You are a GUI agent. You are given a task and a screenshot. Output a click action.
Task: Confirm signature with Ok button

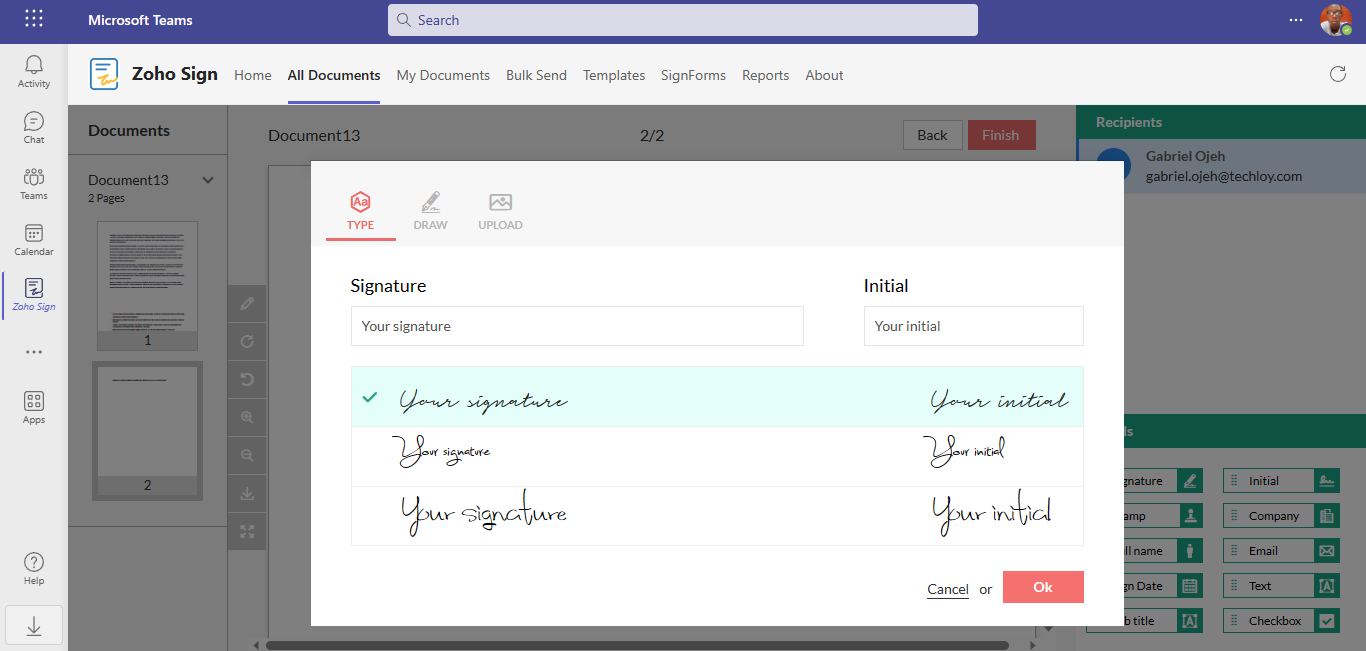coord(1043,587)
